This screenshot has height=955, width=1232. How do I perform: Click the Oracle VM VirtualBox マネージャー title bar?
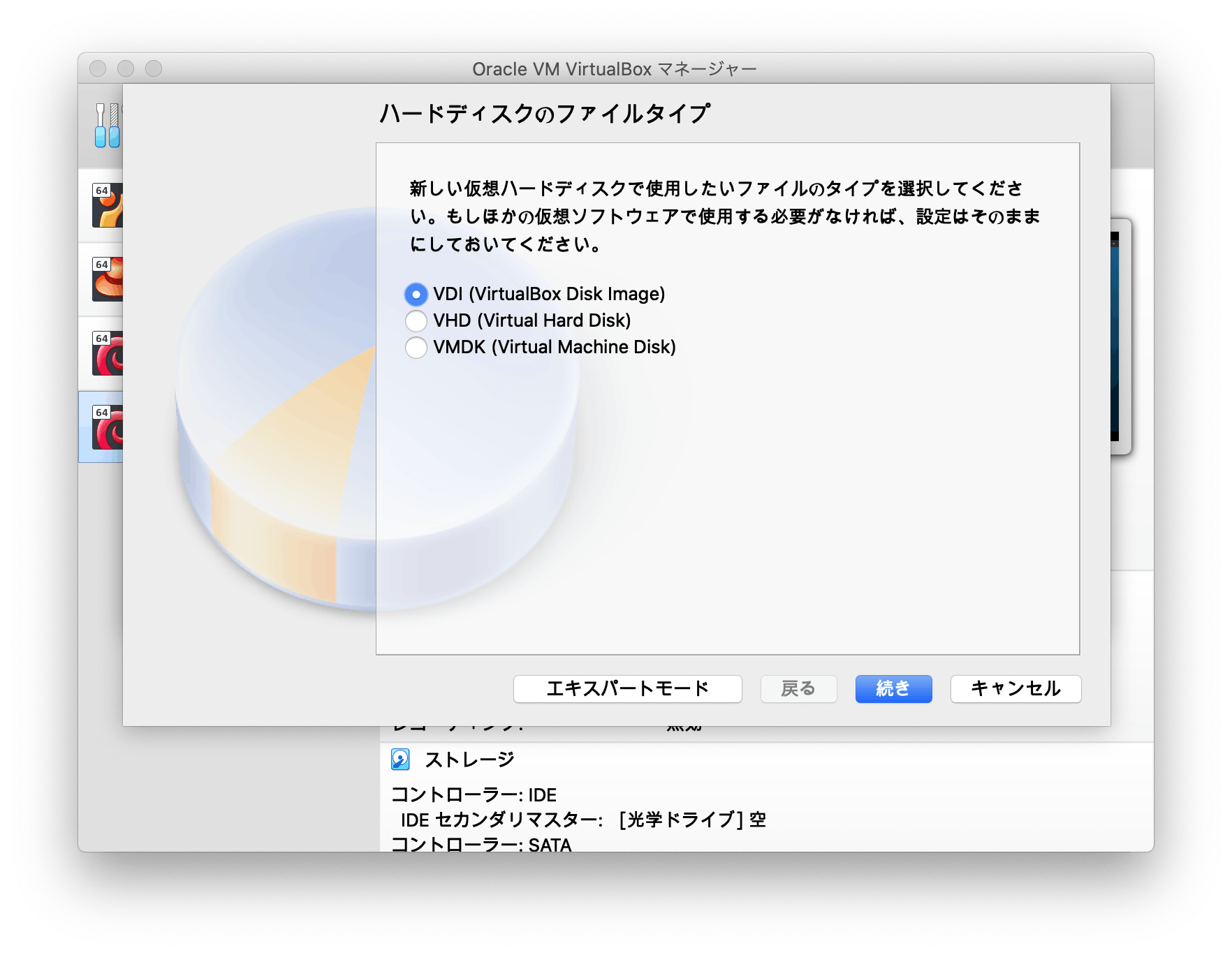click(615, 68)
